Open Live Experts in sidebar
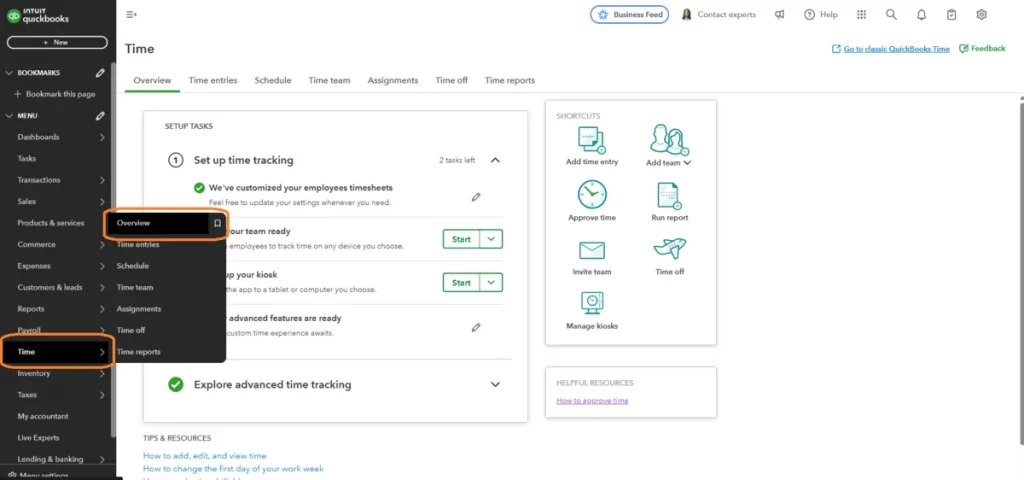 pyautogui.click(x=38, y=438)
